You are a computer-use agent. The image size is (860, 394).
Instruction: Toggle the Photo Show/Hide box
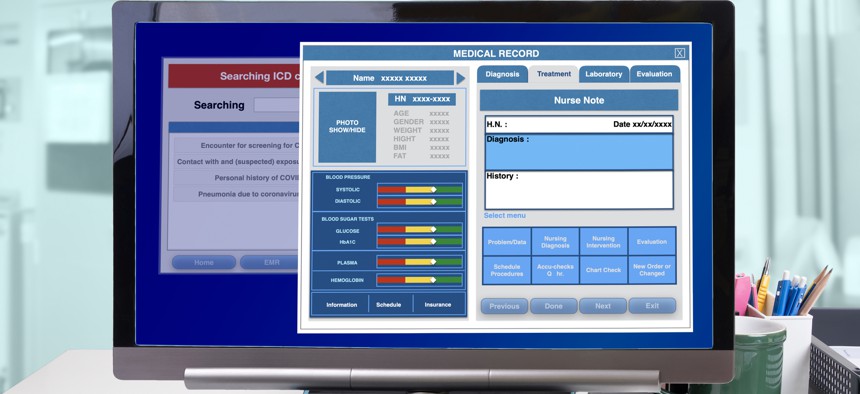[x=347, y=127]
